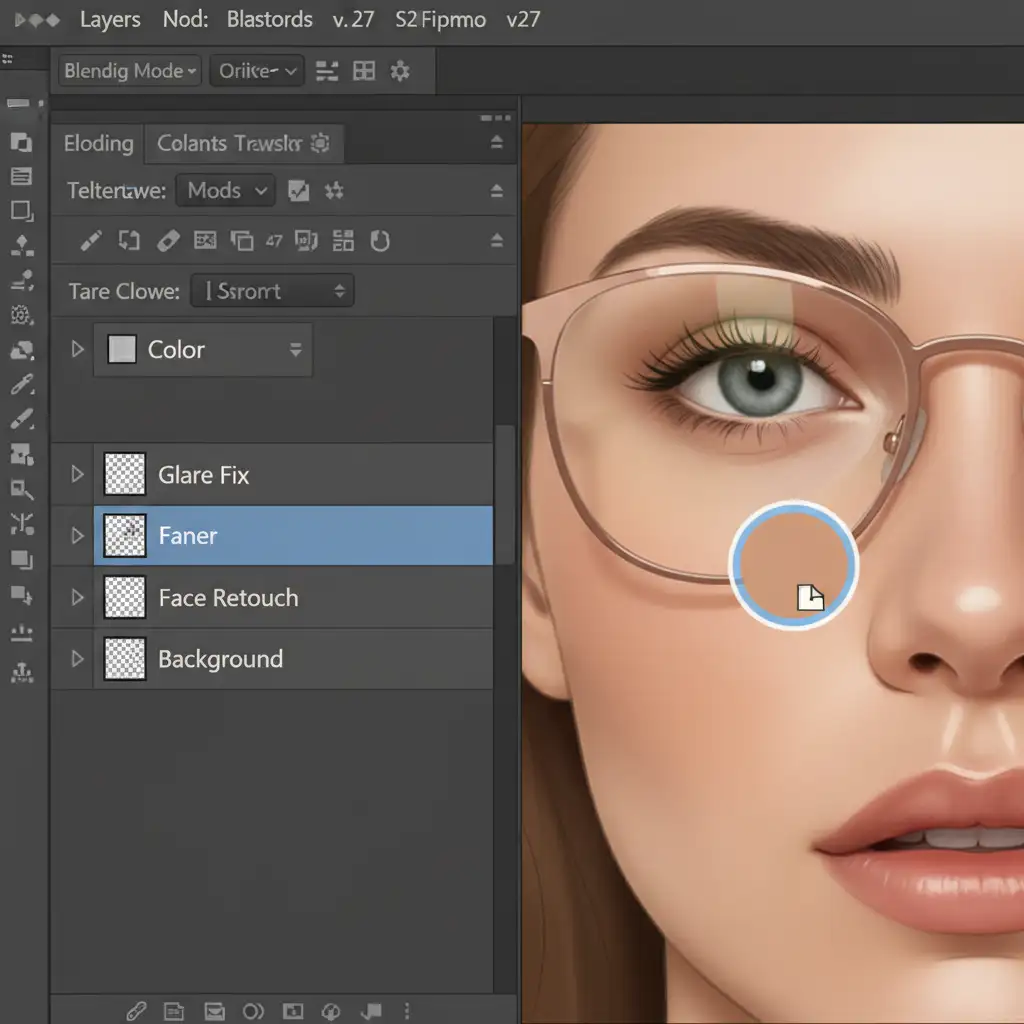Expand the Glare Fix layer arrow

[x=77, y=474]
